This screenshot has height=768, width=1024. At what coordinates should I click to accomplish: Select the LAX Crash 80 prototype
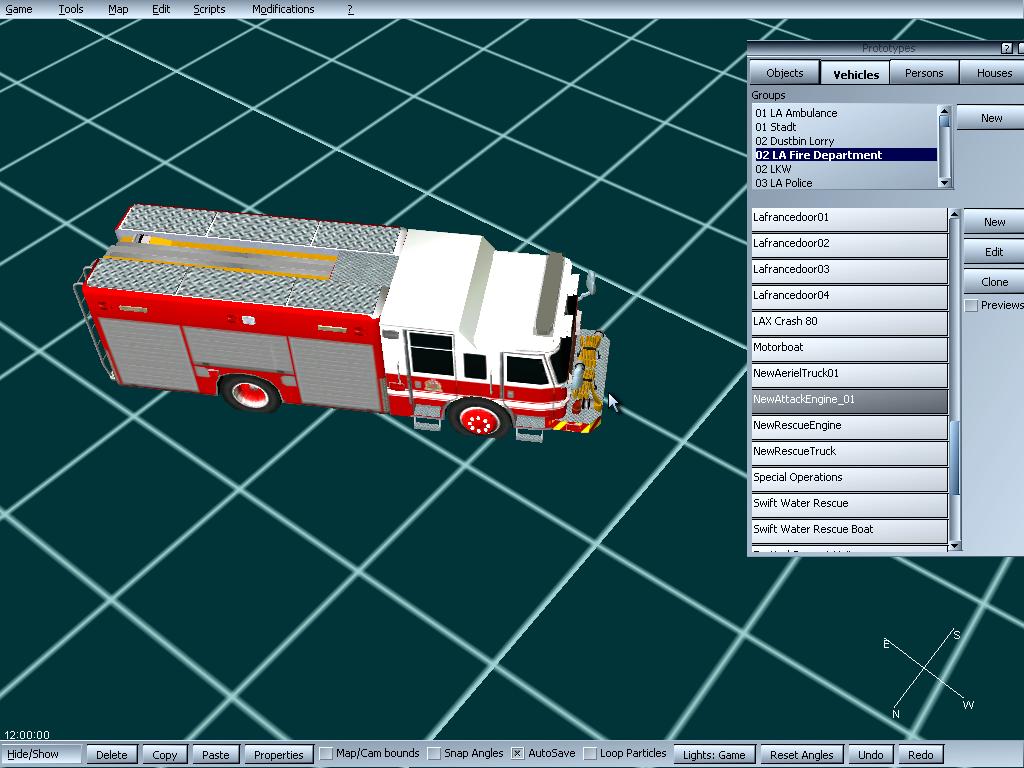tap(849, 323)
